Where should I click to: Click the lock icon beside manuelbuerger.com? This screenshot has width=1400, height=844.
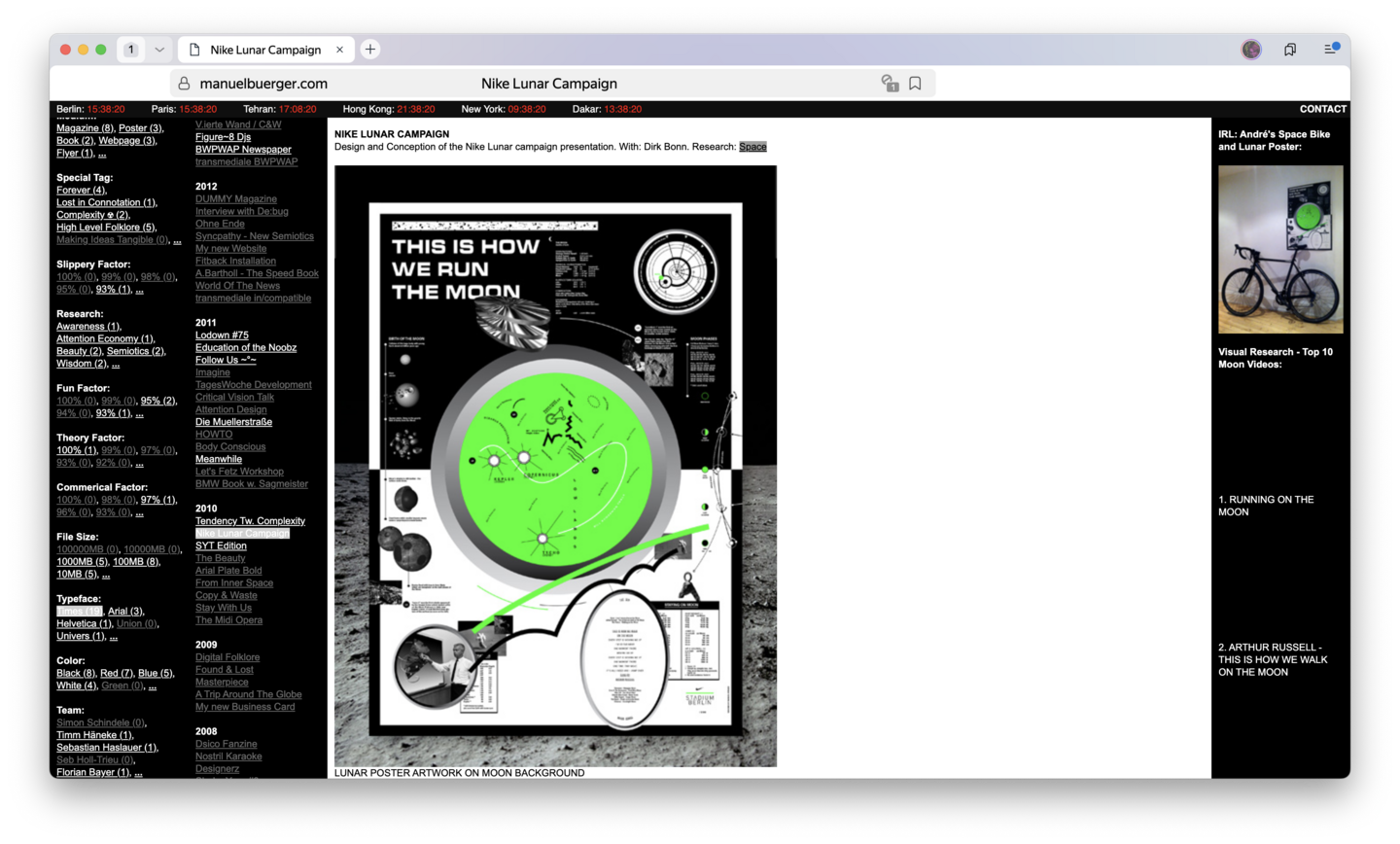[184, 84]
